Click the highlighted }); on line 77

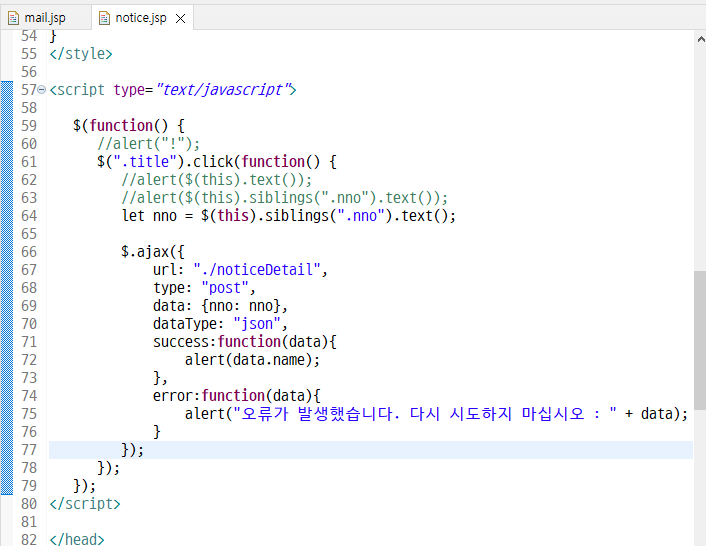(x=132, y=450)
